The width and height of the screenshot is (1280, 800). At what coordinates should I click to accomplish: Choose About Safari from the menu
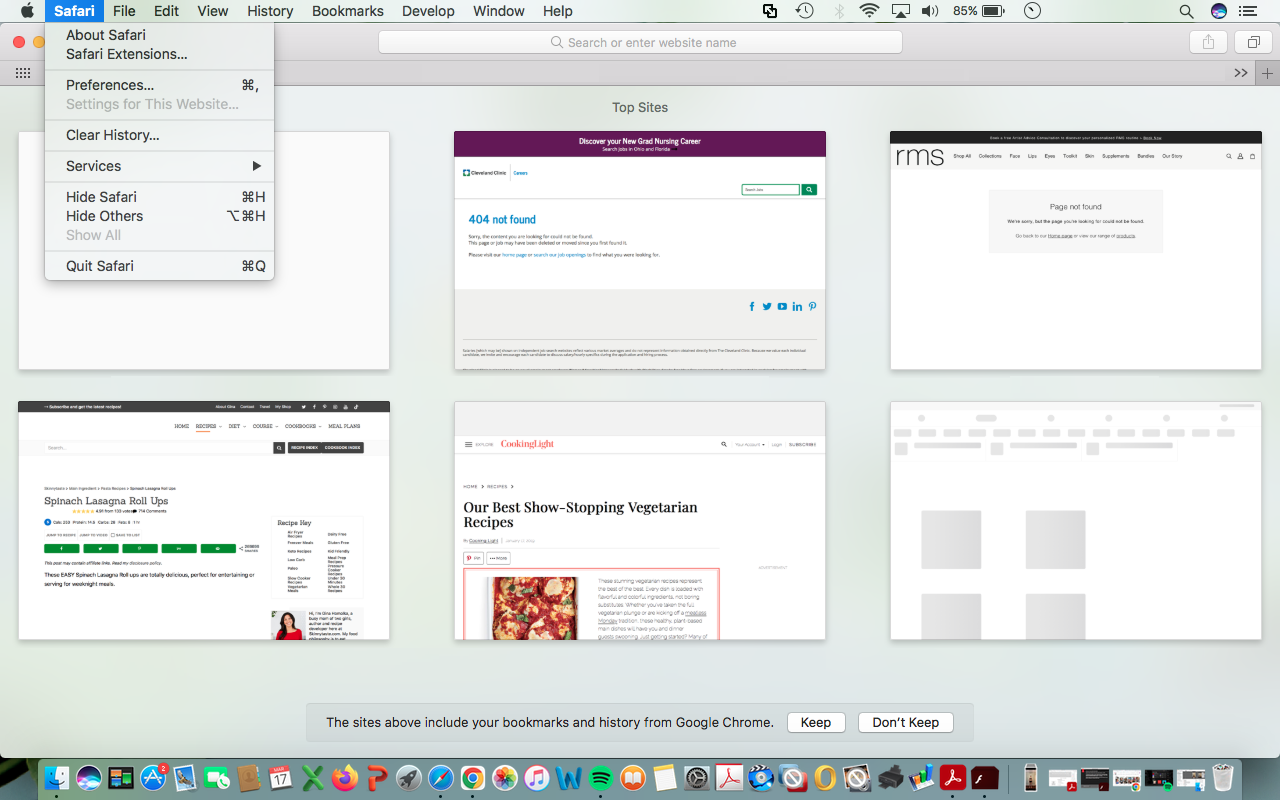pyautogui.click(x=159, y=35)
